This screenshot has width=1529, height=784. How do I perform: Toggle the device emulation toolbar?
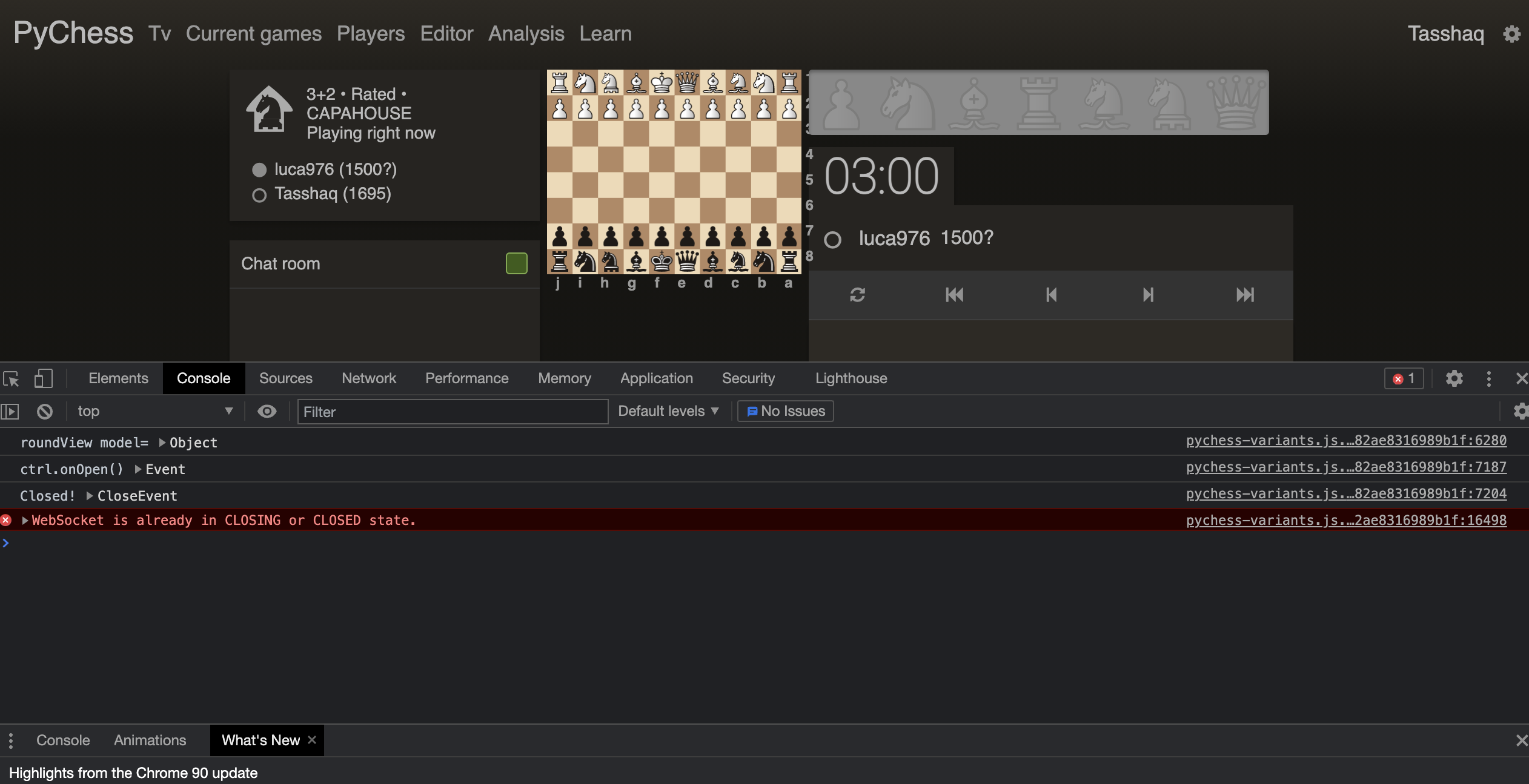point(42,378)
